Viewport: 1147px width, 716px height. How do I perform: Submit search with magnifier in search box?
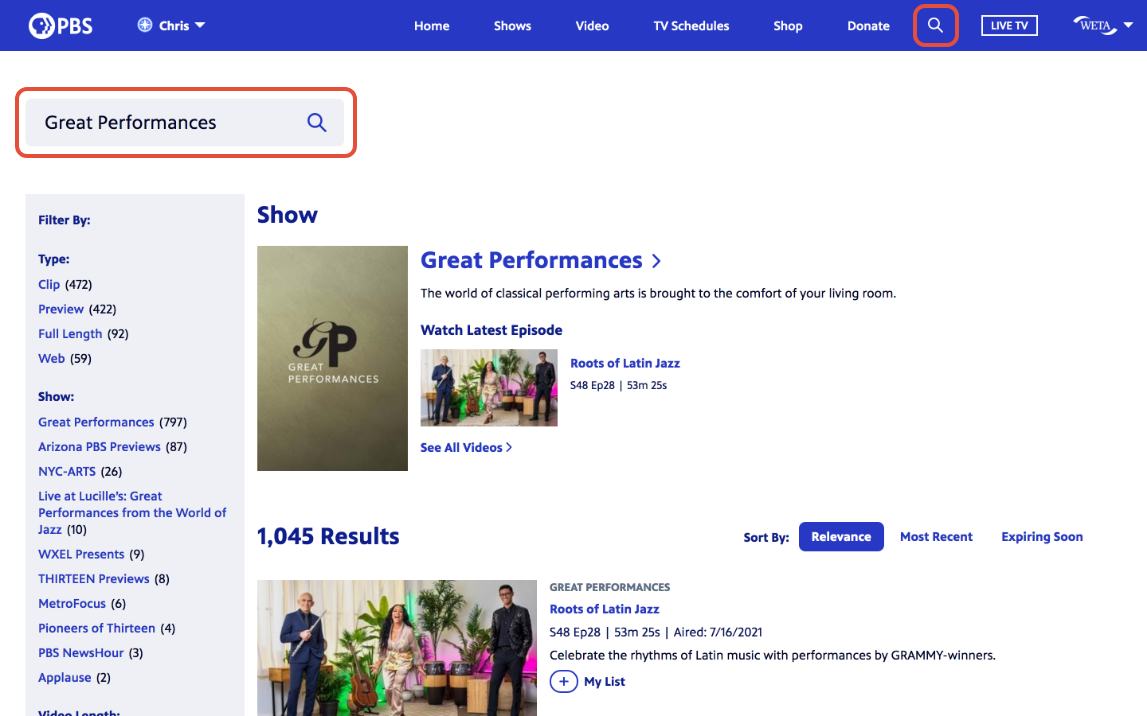point(316,122)
